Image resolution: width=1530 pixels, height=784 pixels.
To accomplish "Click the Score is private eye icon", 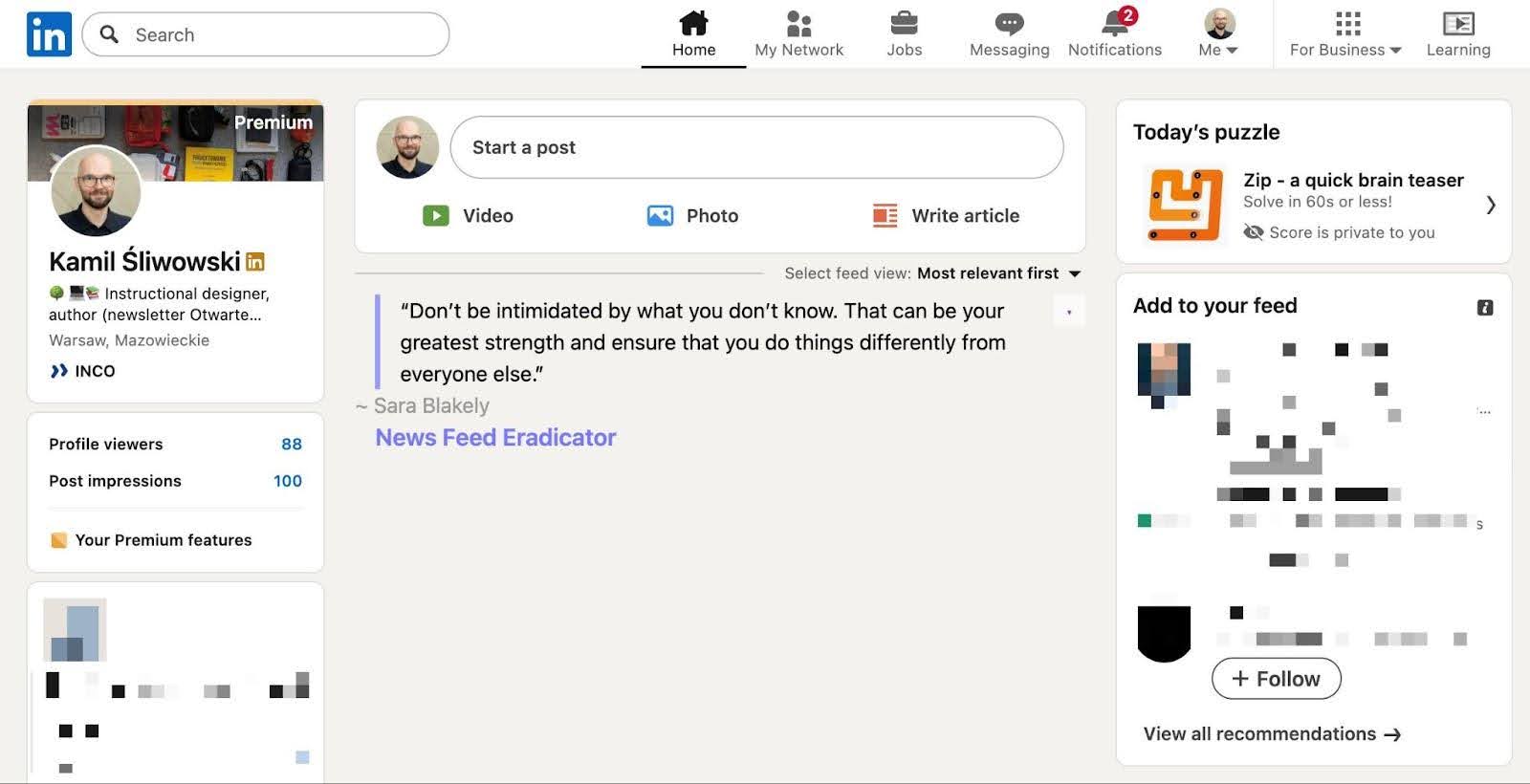I will pos(1253,232).
